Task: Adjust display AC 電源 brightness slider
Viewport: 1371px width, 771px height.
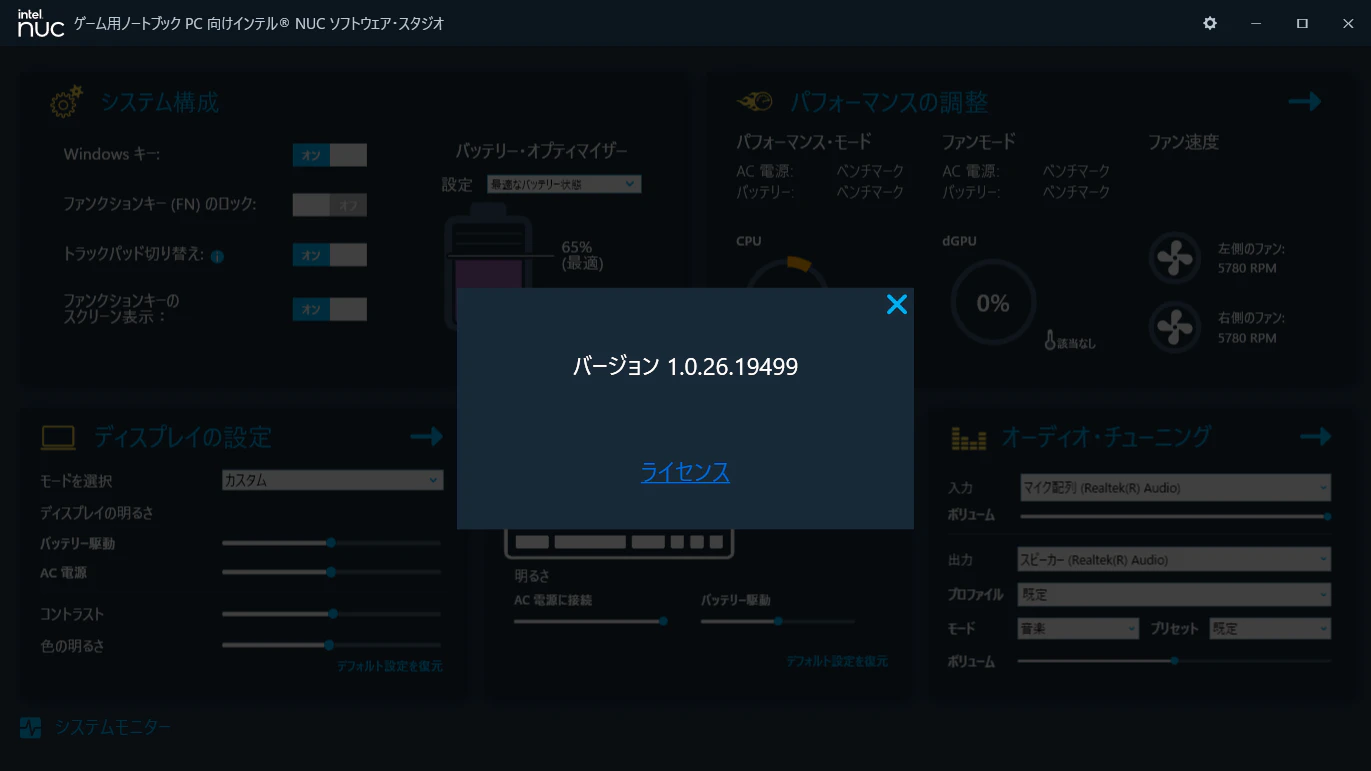Action: tap(331, 572)
